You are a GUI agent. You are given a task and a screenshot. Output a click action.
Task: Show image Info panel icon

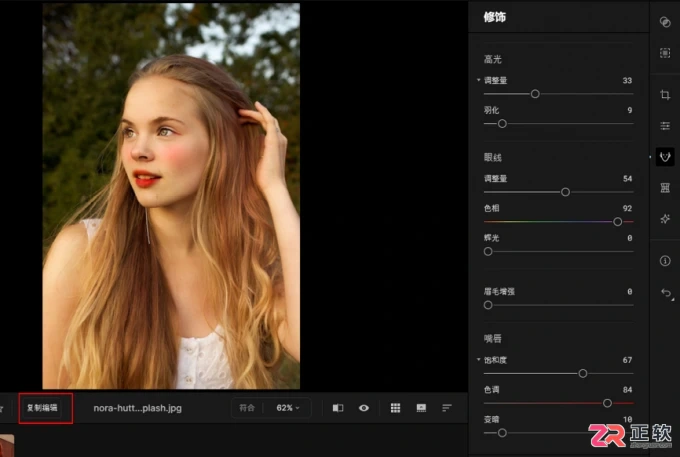click(x=665, y=261)
